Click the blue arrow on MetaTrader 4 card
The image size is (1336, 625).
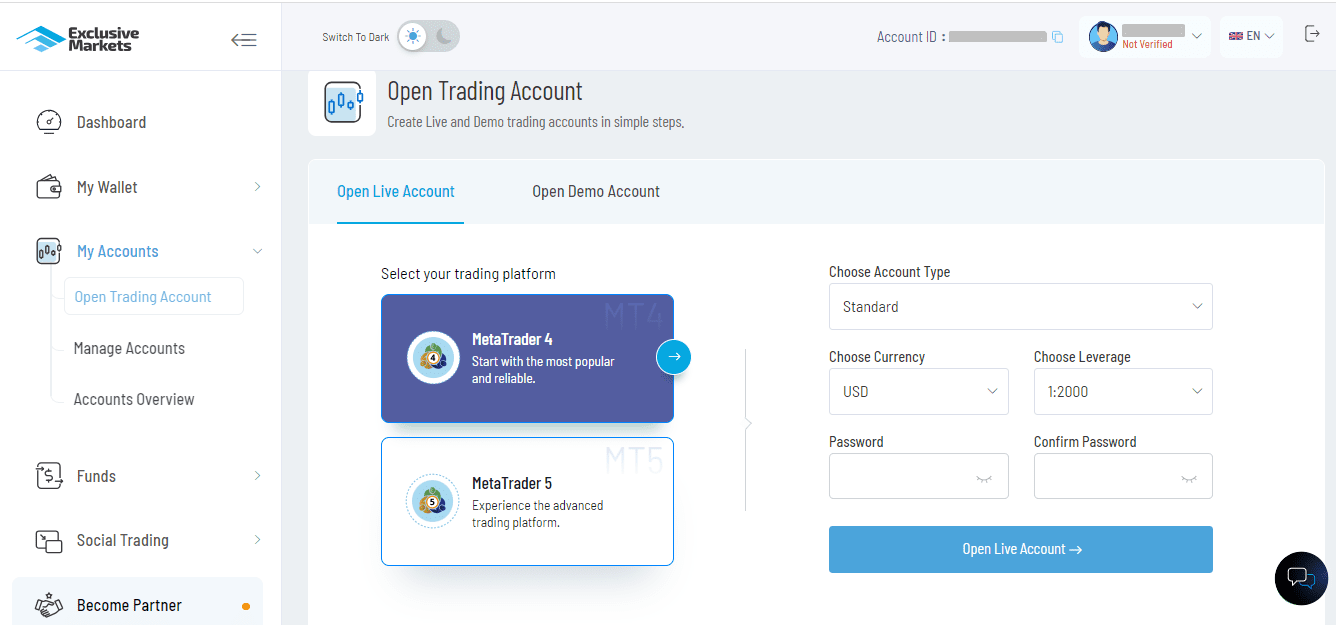[x=674, y=357]
